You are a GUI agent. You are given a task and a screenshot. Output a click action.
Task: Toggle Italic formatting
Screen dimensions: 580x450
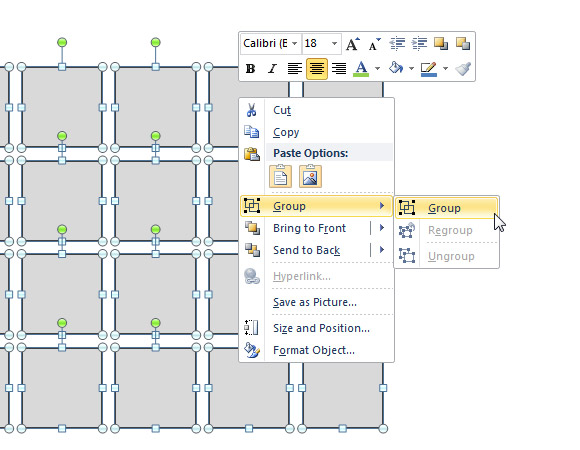[x=273, y=69]
